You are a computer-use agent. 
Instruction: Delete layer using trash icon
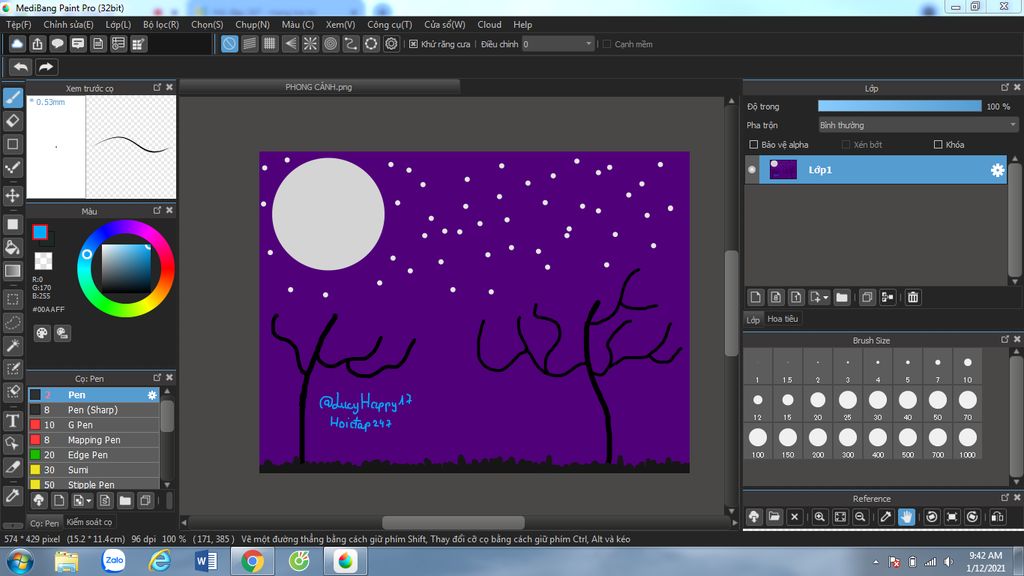coord(913,297)
